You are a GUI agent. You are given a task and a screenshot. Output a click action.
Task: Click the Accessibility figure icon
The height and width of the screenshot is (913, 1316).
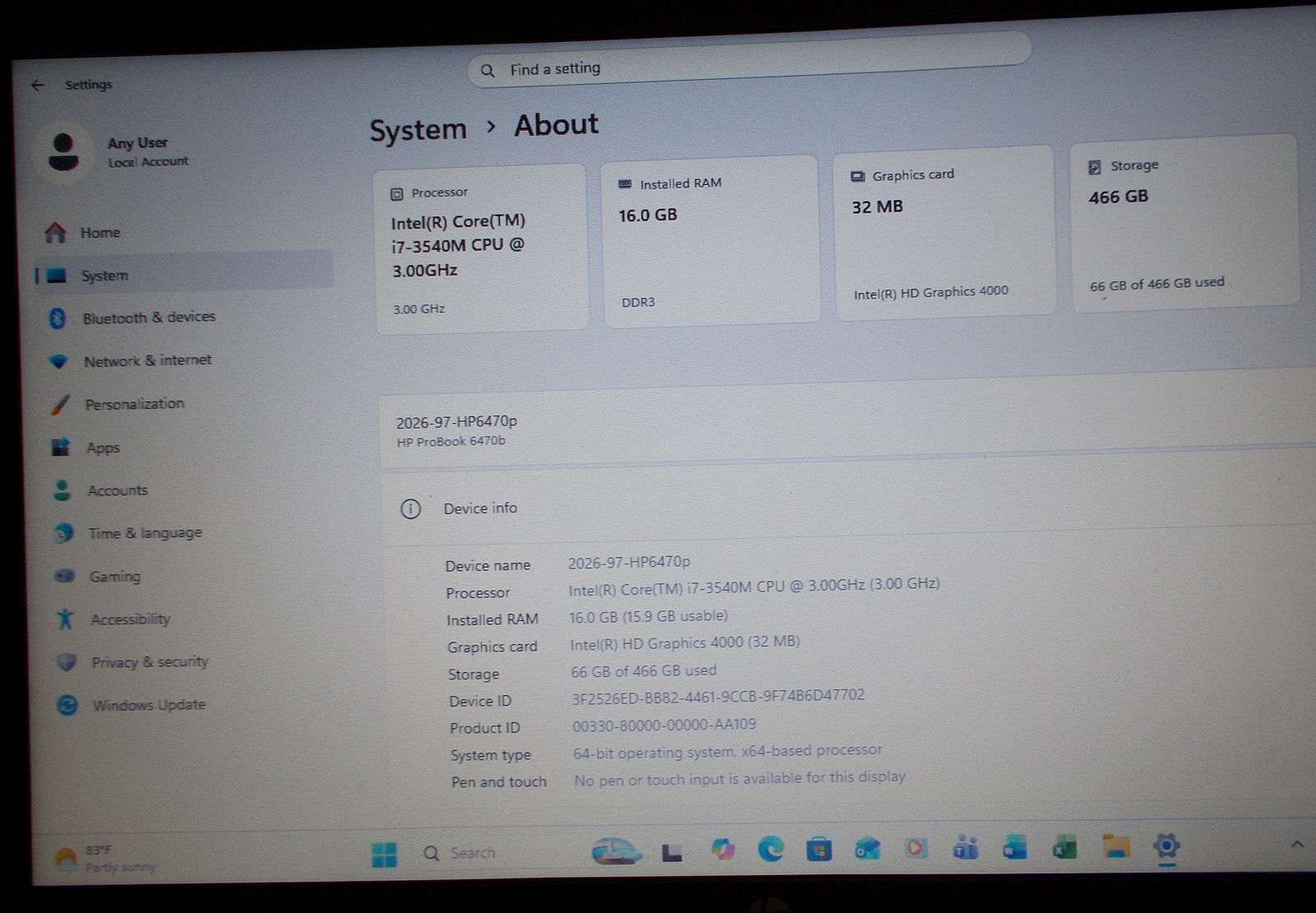click(x=65, y=619)
